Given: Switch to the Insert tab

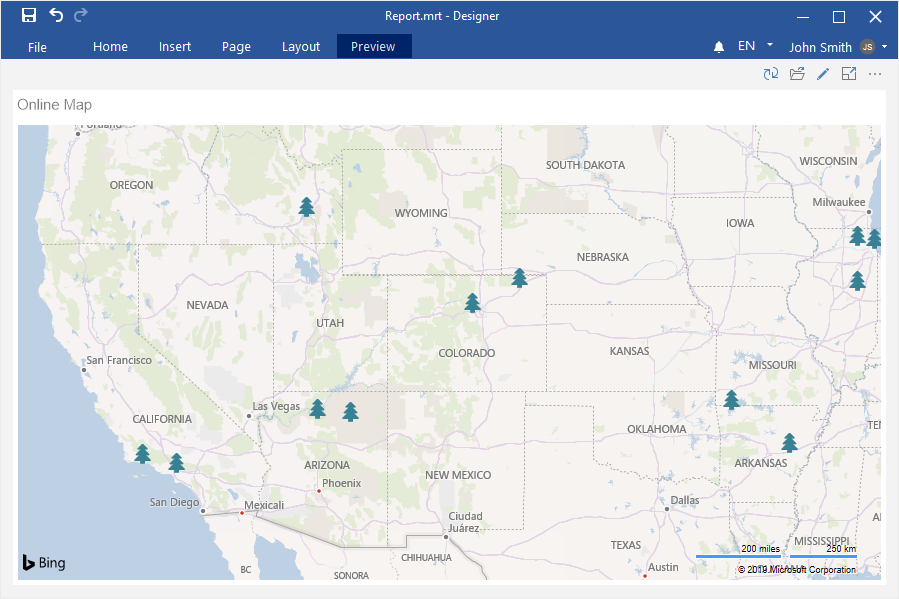Looking at the screenshot, I should 175,47.
